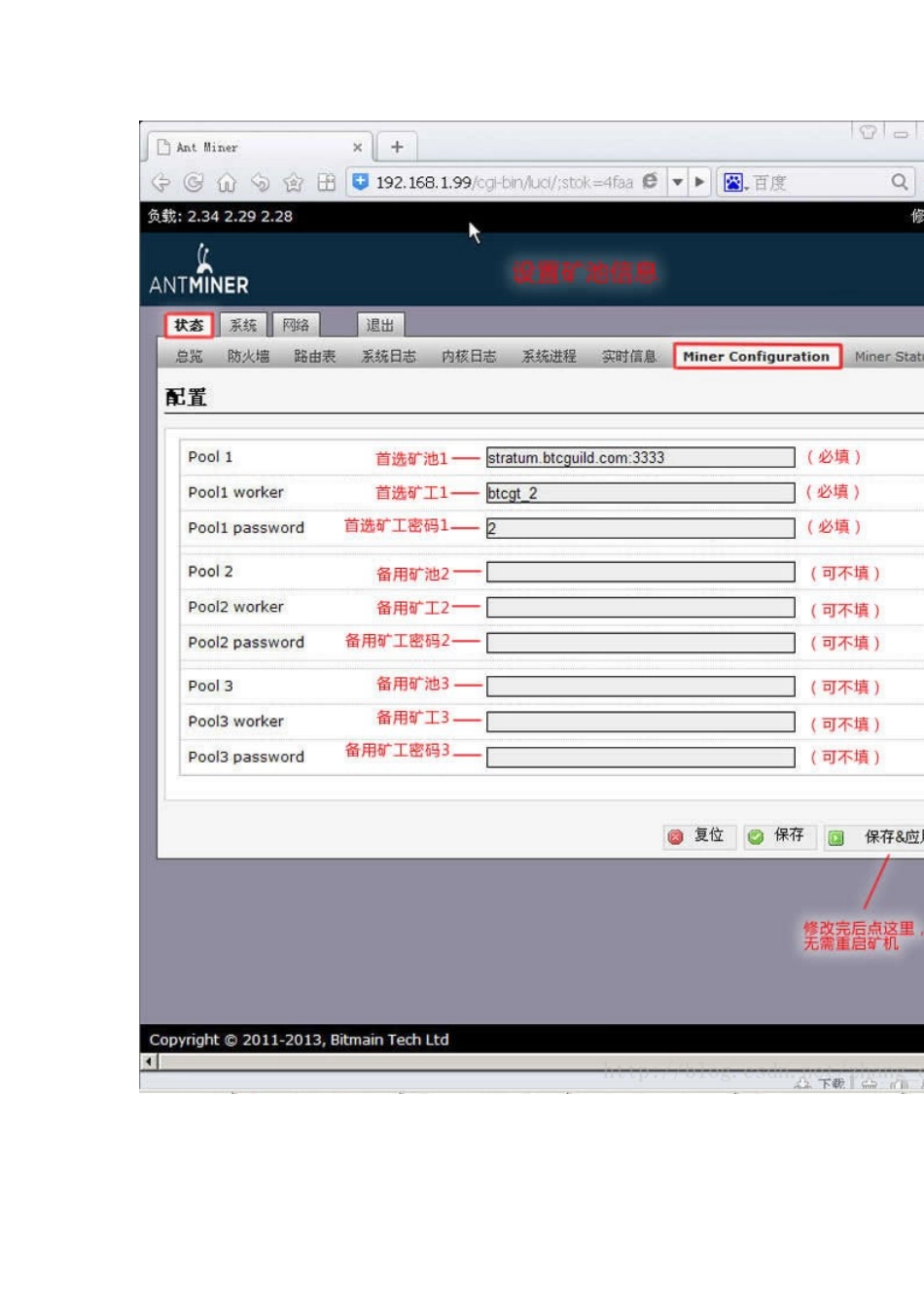Click the go/forward play arrow beside address bar
Image resolution: width=924 pixels, height=1307 pixels.
pos(699,182)
